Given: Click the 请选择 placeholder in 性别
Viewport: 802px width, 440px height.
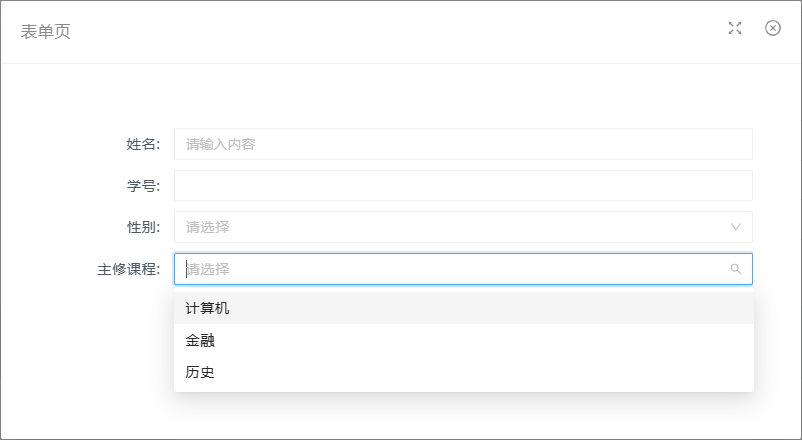Looking at the screenshot, I should pyautogui.click(x=208, y=227).
